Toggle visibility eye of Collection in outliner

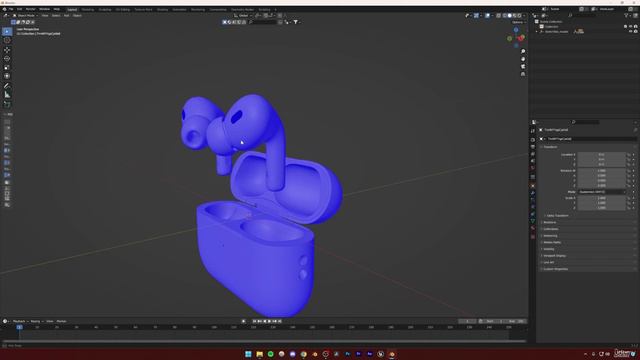[x=630, y=27]
